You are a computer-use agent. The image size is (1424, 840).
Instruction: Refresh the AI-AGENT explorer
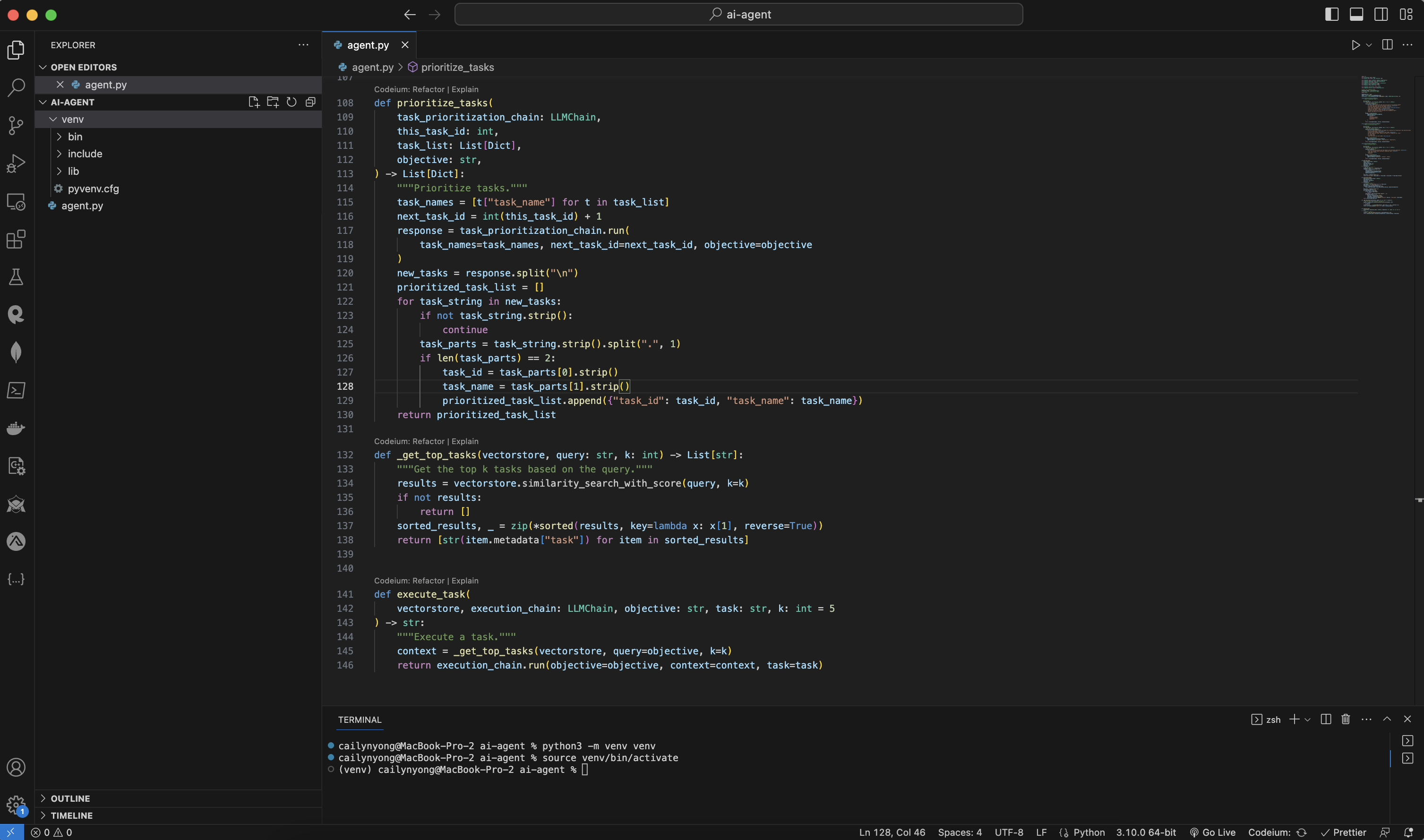pos(292,102)
